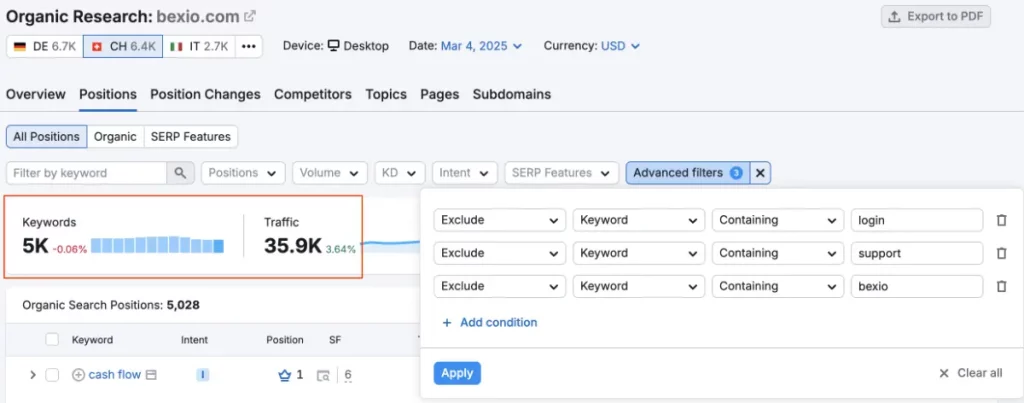Click the Position column header

coord(285,340)
